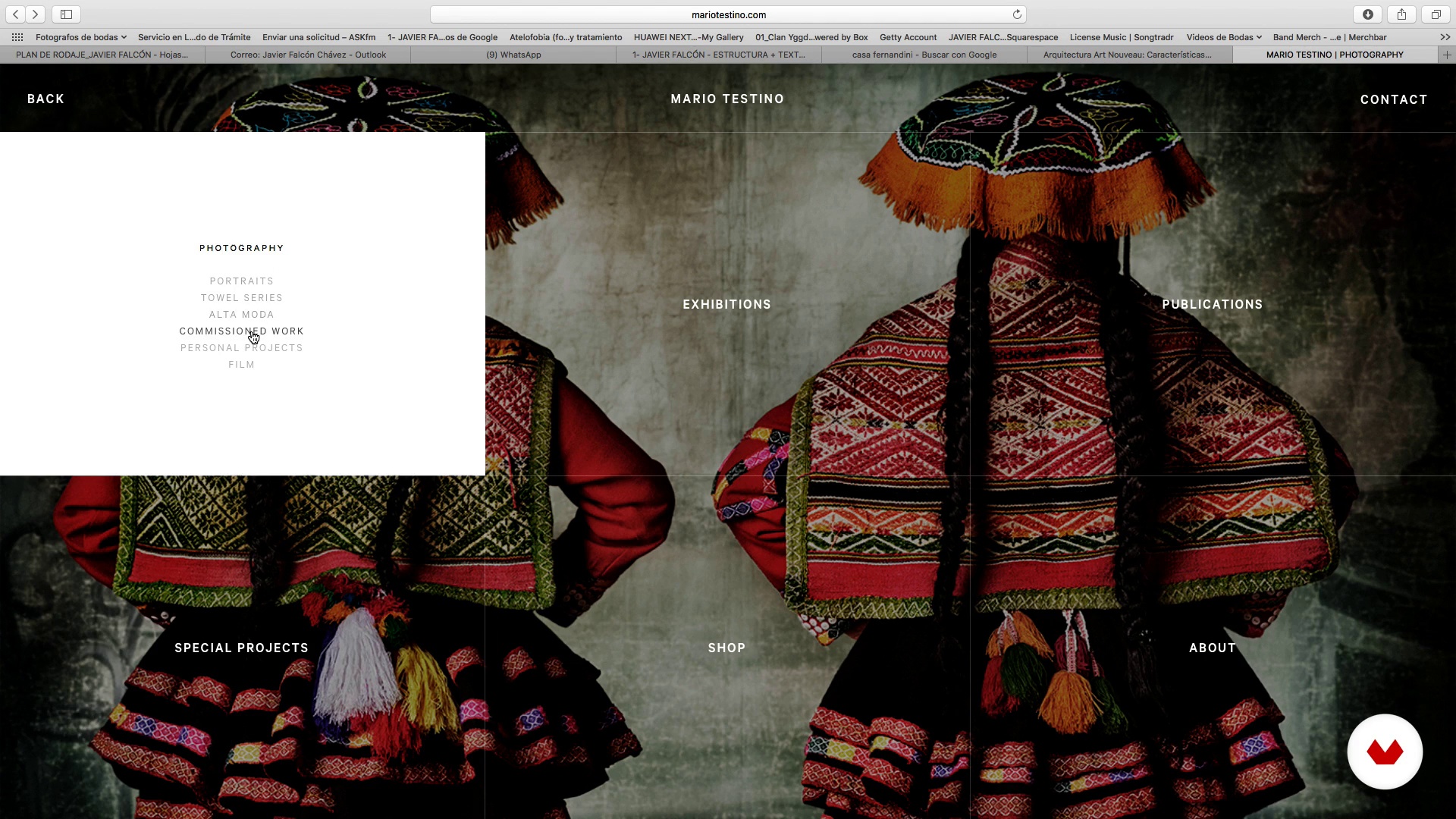This screenshot has width=1456, height=819.
Task: Switch to Correo Javier Falcón Outlook tab
Action: [x=308, y=55]
